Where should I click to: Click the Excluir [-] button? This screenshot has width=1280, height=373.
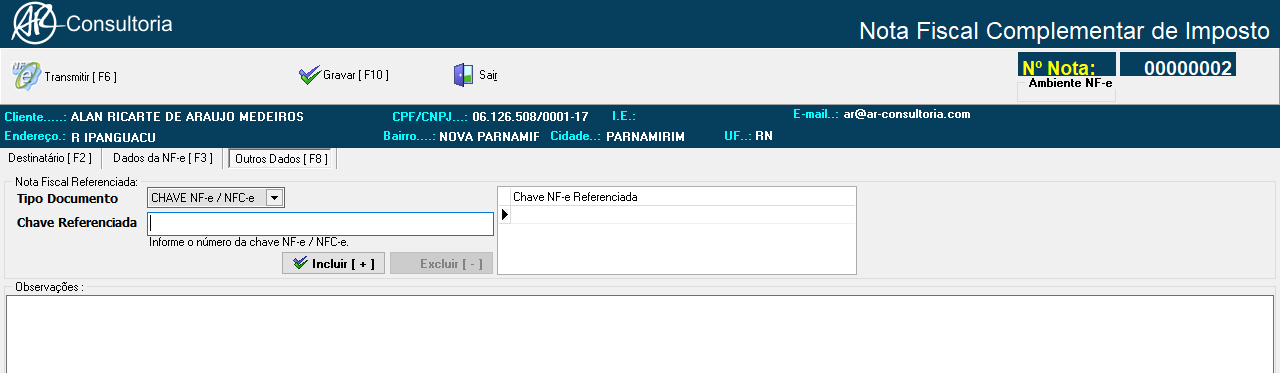(441, 263)
